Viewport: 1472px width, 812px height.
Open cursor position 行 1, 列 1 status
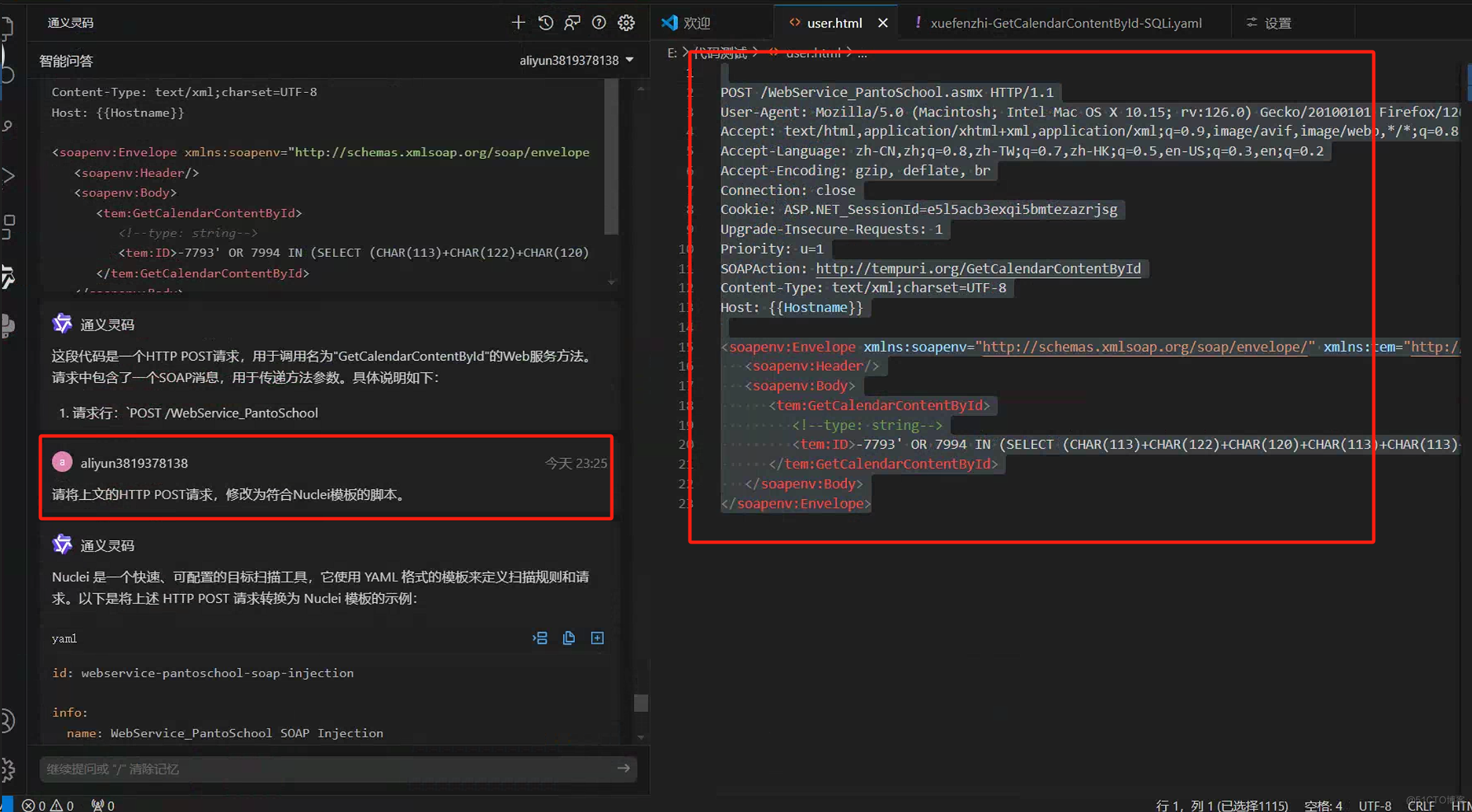tap(1222, 805)
